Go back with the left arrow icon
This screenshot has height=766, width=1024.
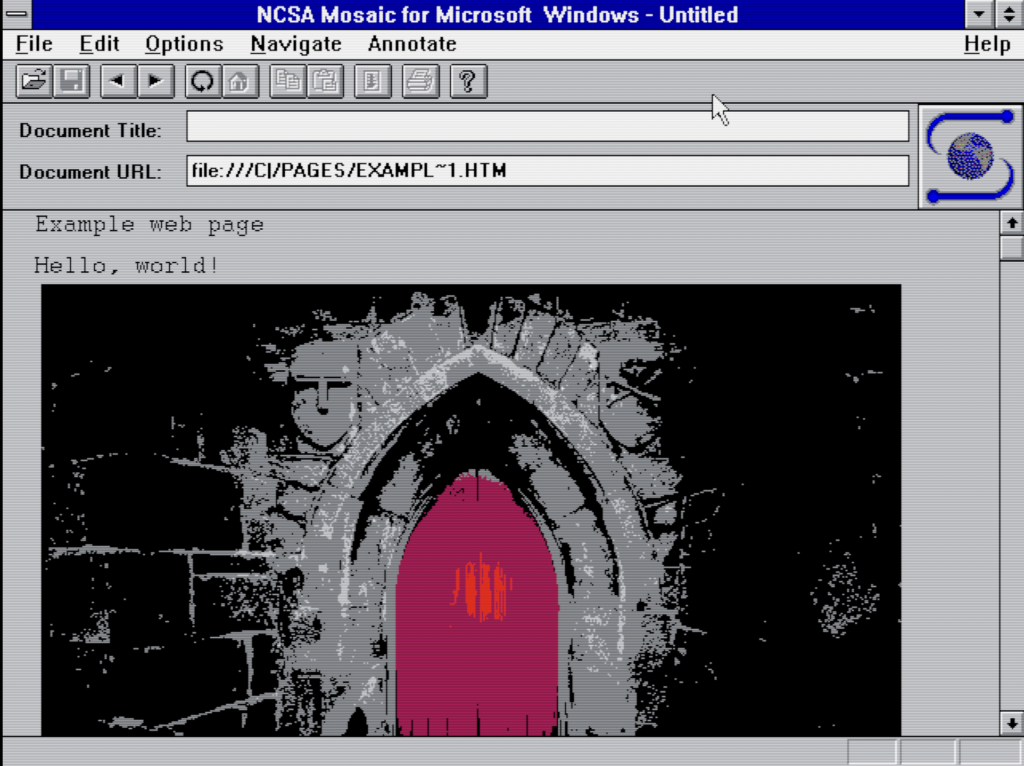tap(118, 82)
